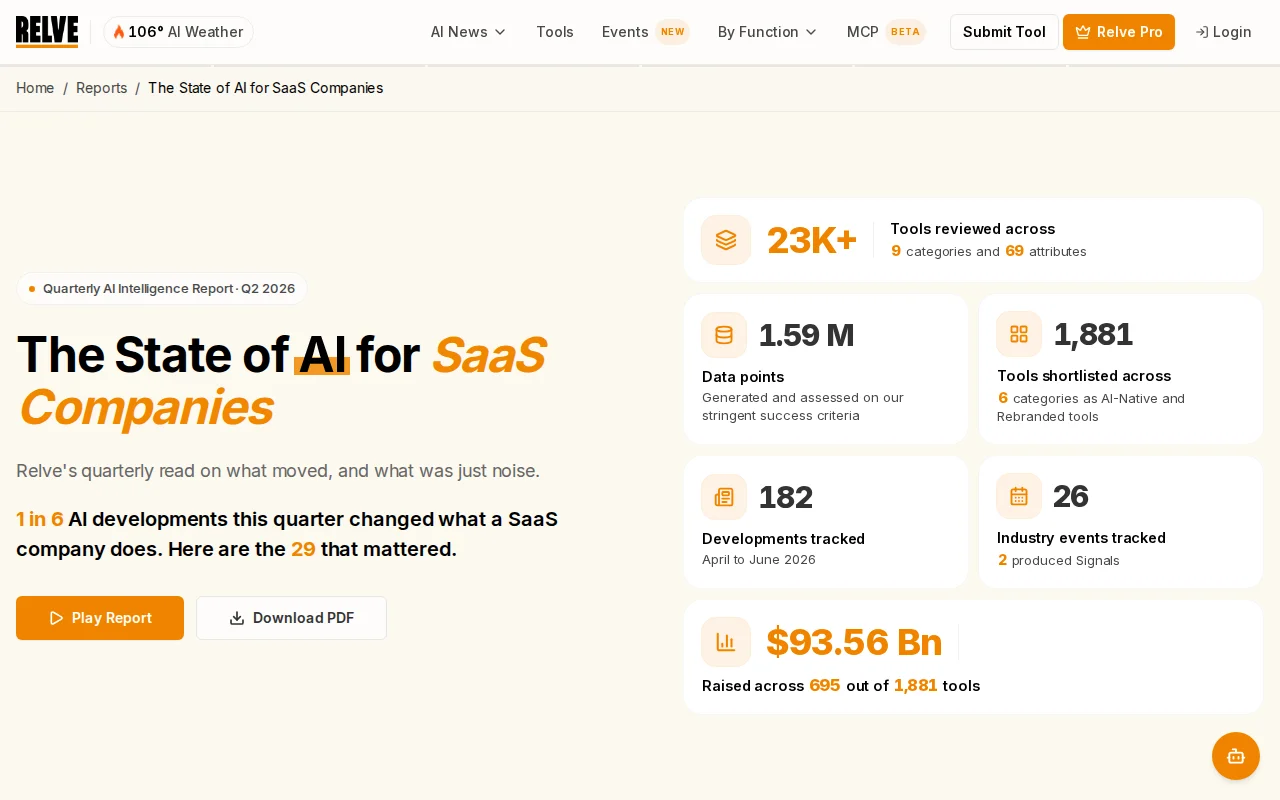This screenshot has width=1280, height=800.
Task: Click the Submit Tool button
Action: (x=1004, y=32)
